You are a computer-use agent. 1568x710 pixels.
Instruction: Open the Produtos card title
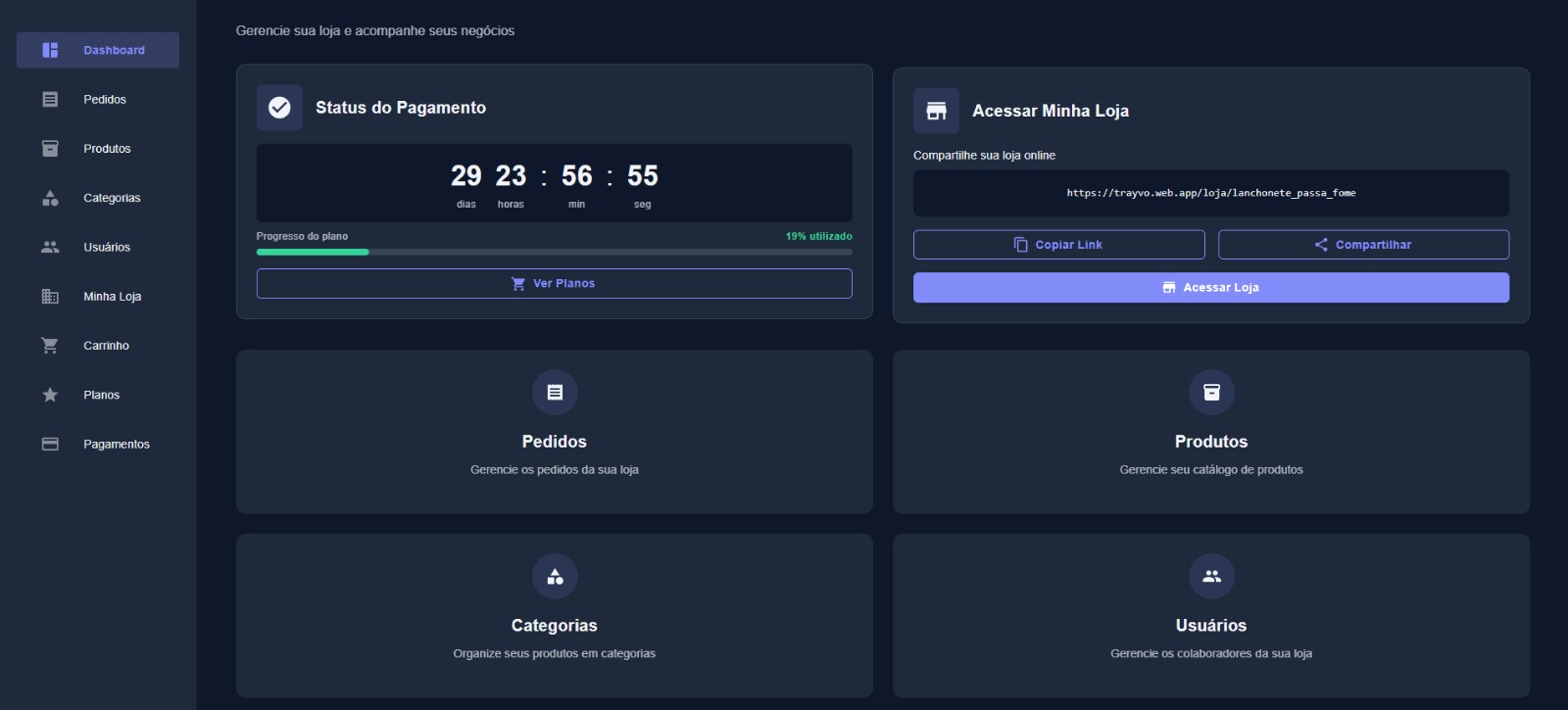click(x=1211, y=442)
